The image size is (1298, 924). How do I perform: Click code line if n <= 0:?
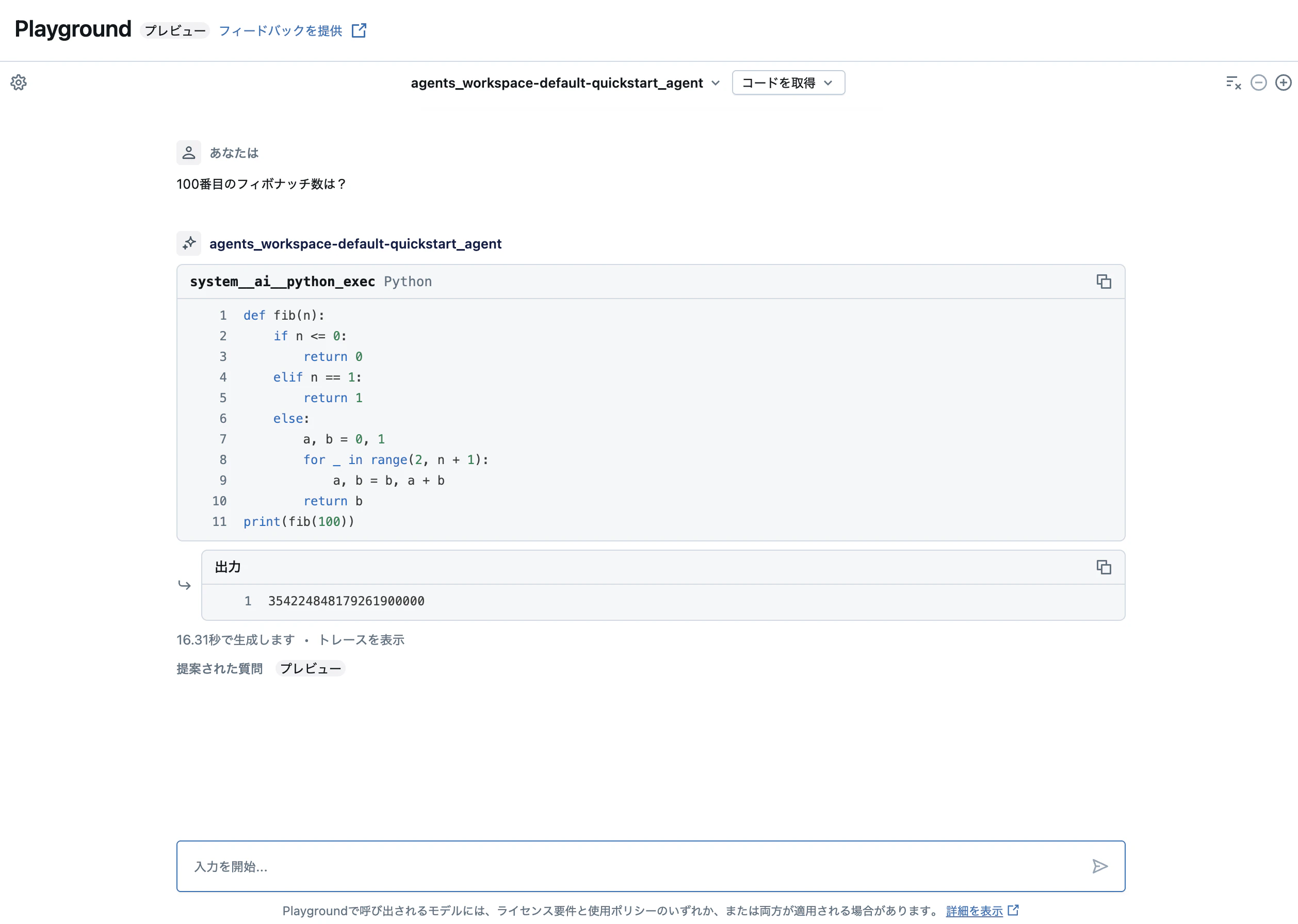[310, 336]
